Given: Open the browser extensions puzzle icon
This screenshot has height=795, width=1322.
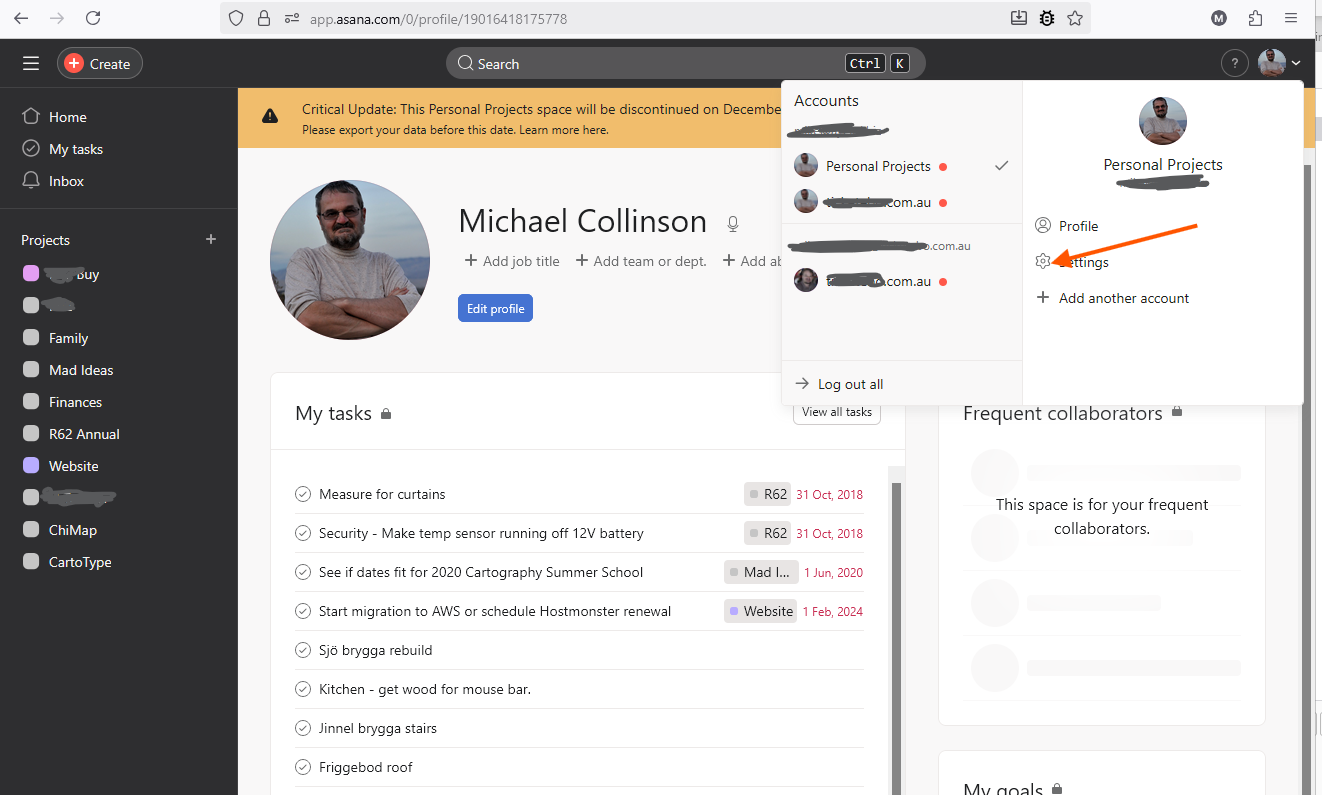Looking at the screenshot, I should coord(1255,18).
